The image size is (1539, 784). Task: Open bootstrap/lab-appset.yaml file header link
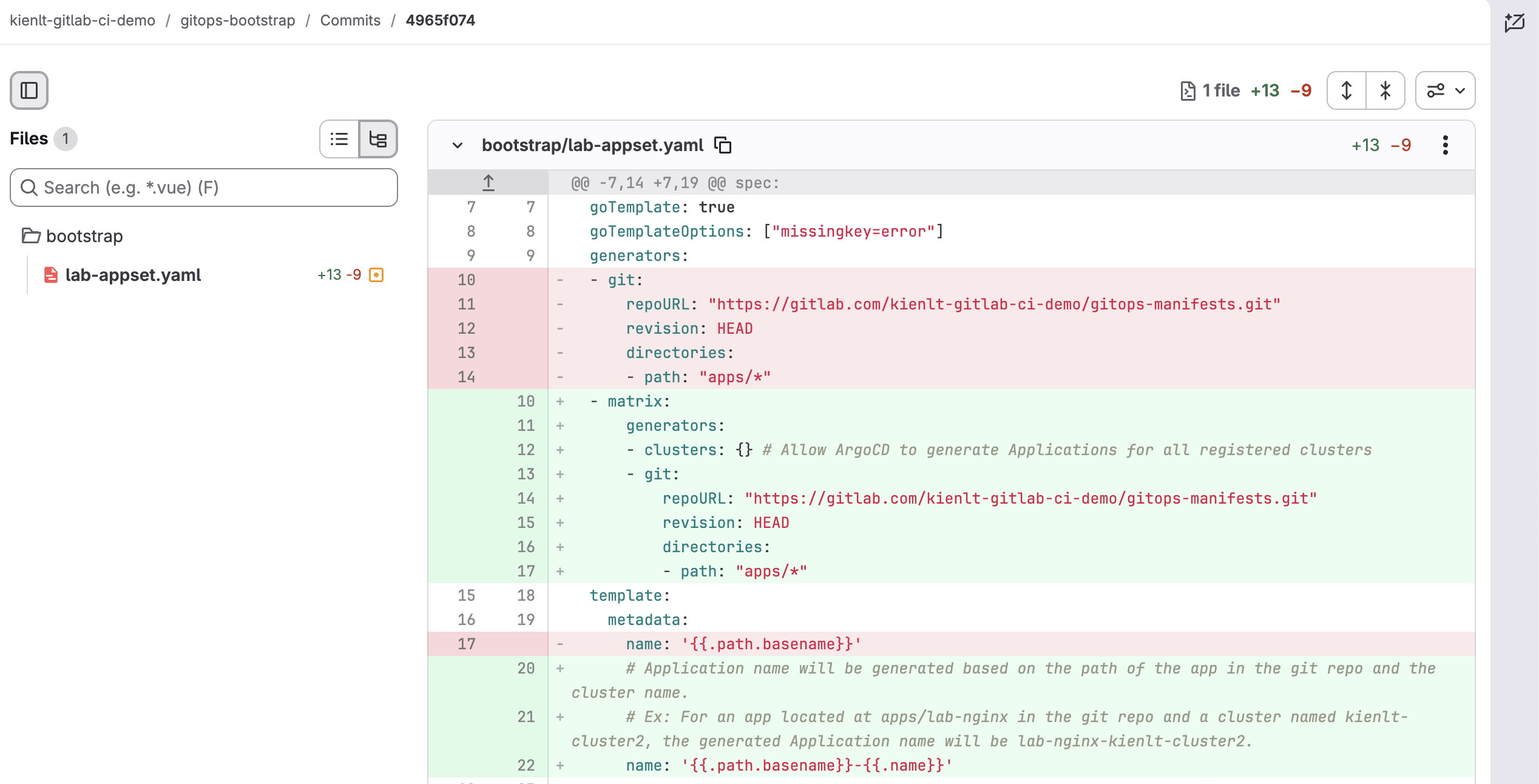click(x=592, y=145)
